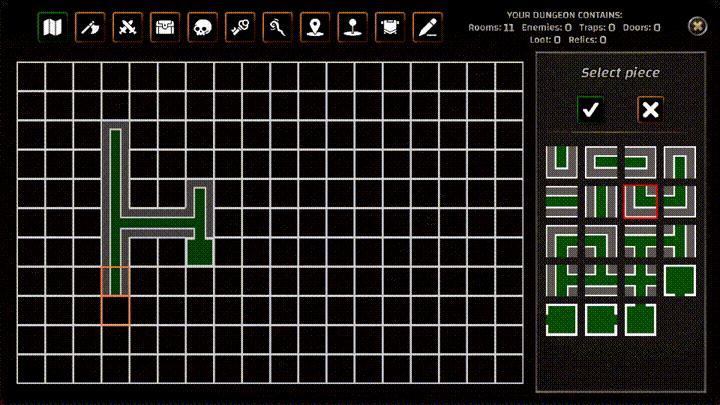The height and width of the screenshot is (405, 720).
Task: Select the map pin marker tool
Action: pos(315,27)
